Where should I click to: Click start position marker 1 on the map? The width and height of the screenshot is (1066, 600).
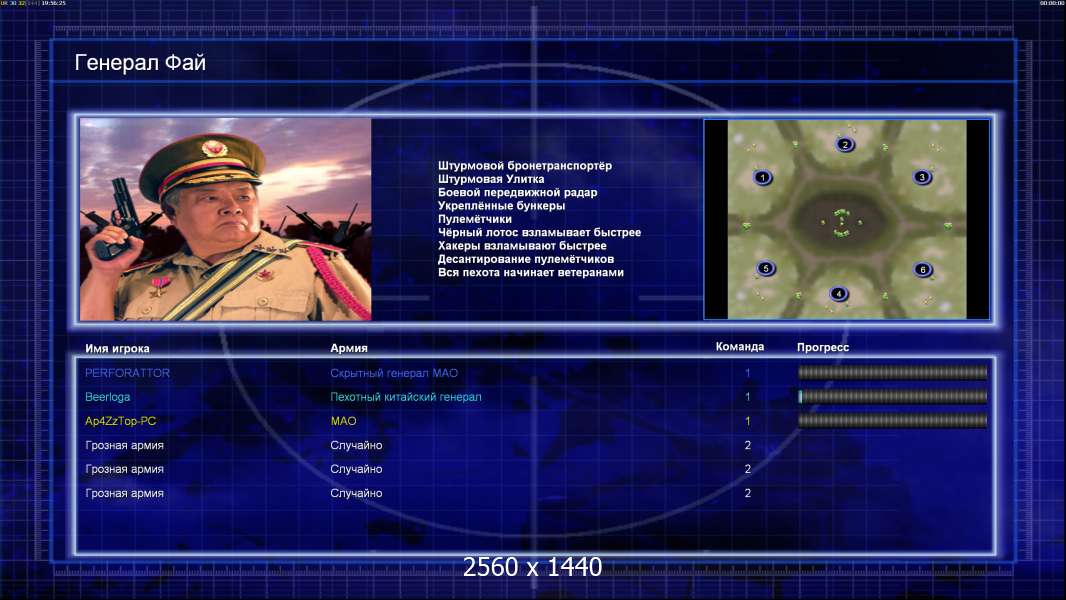coord(762,177)
